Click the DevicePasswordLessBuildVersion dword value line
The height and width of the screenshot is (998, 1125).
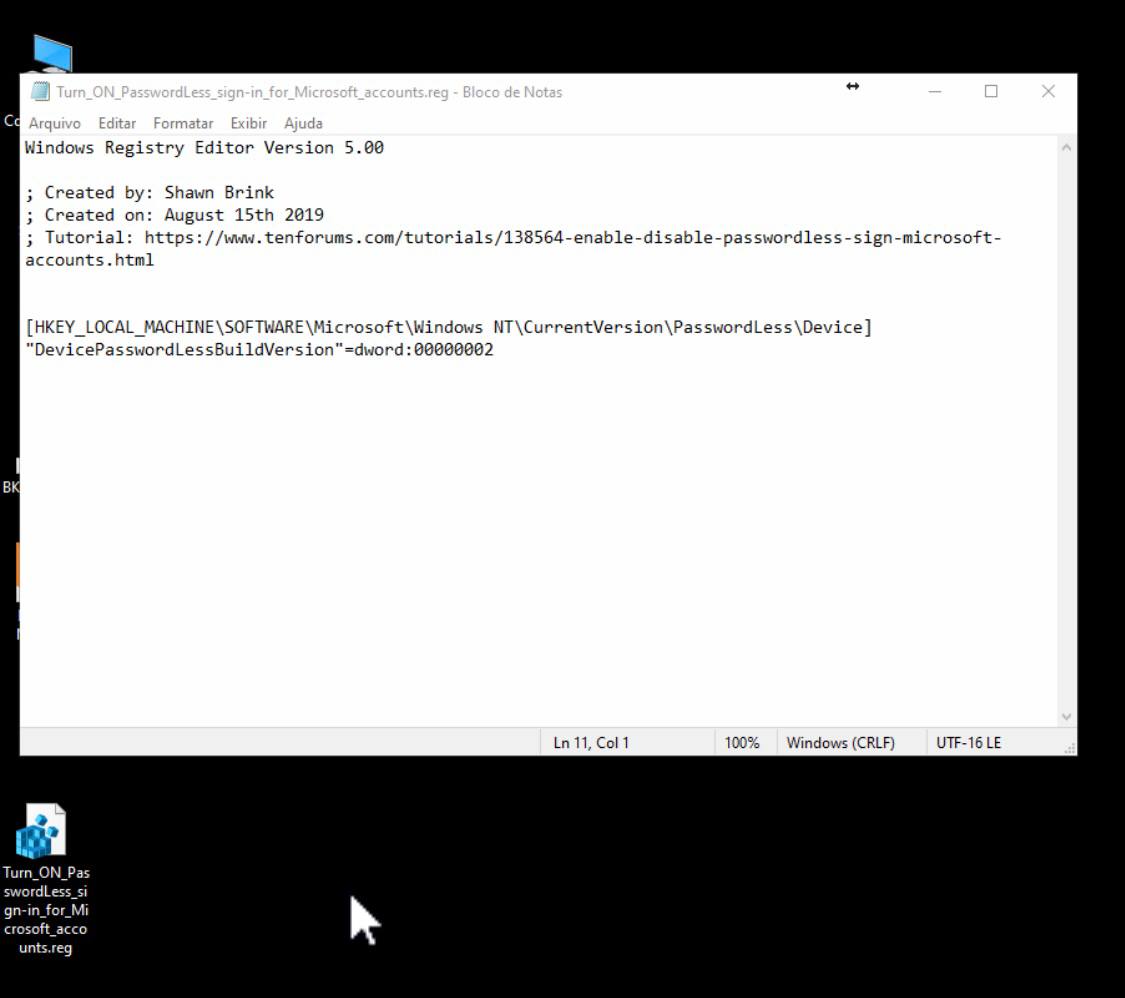259,349
